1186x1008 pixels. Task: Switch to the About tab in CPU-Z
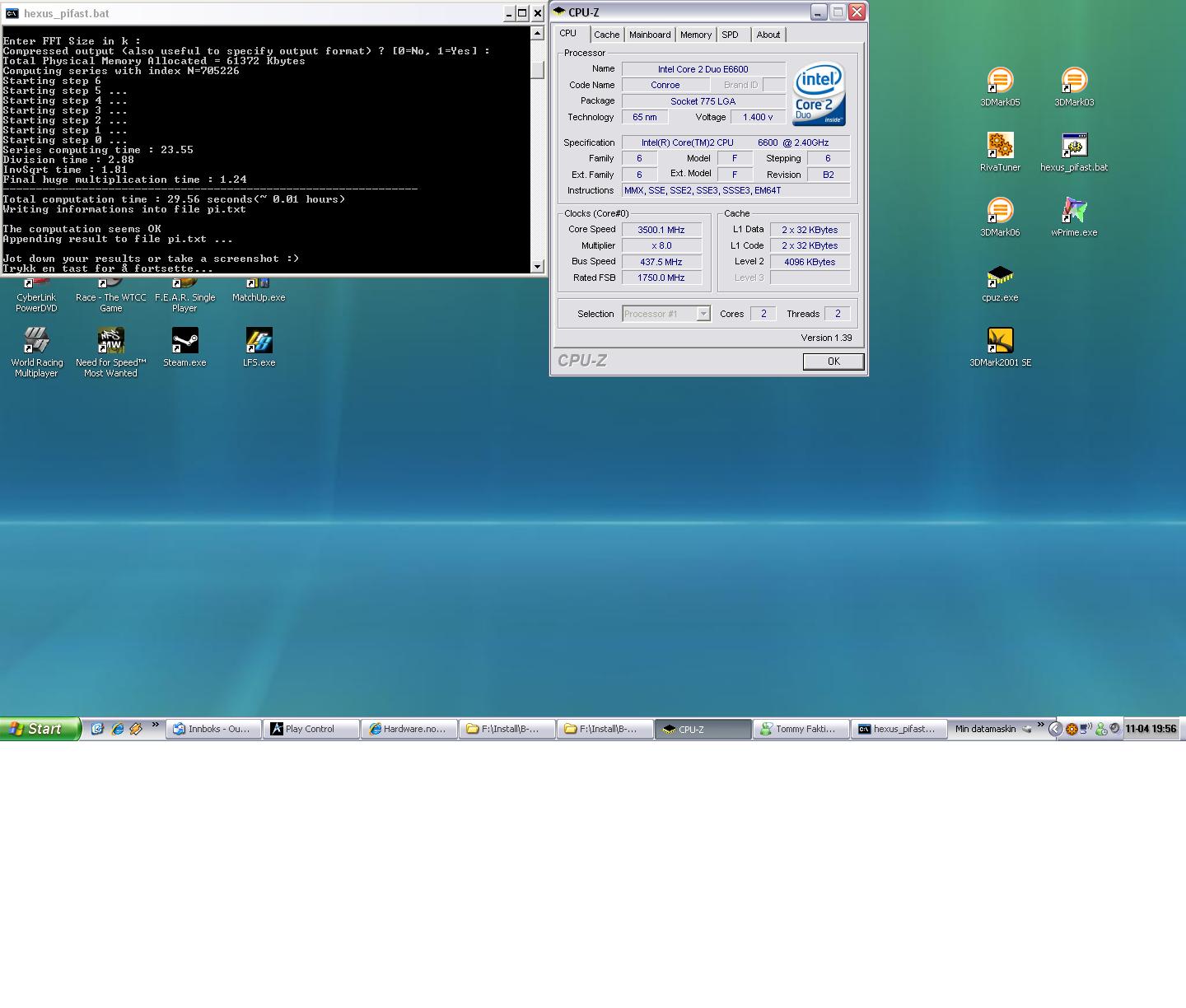(768, 35)
